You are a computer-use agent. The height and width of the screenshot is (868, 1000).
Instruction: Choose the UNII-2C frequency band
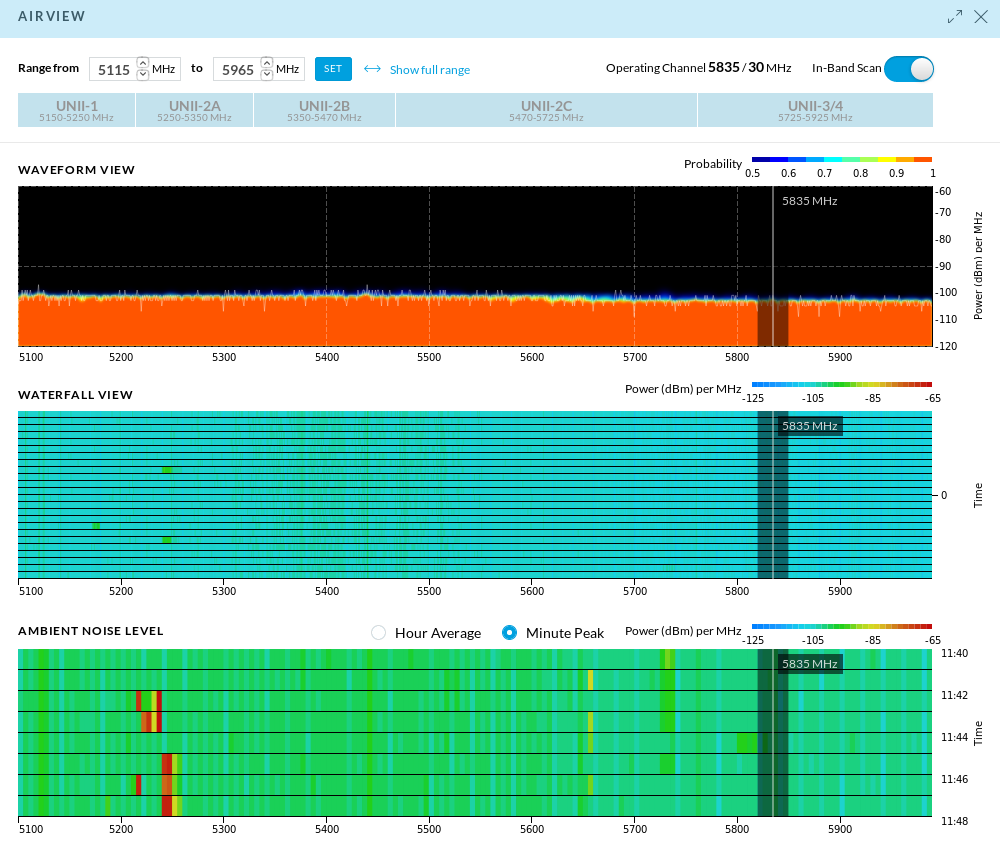pos(546,110)
